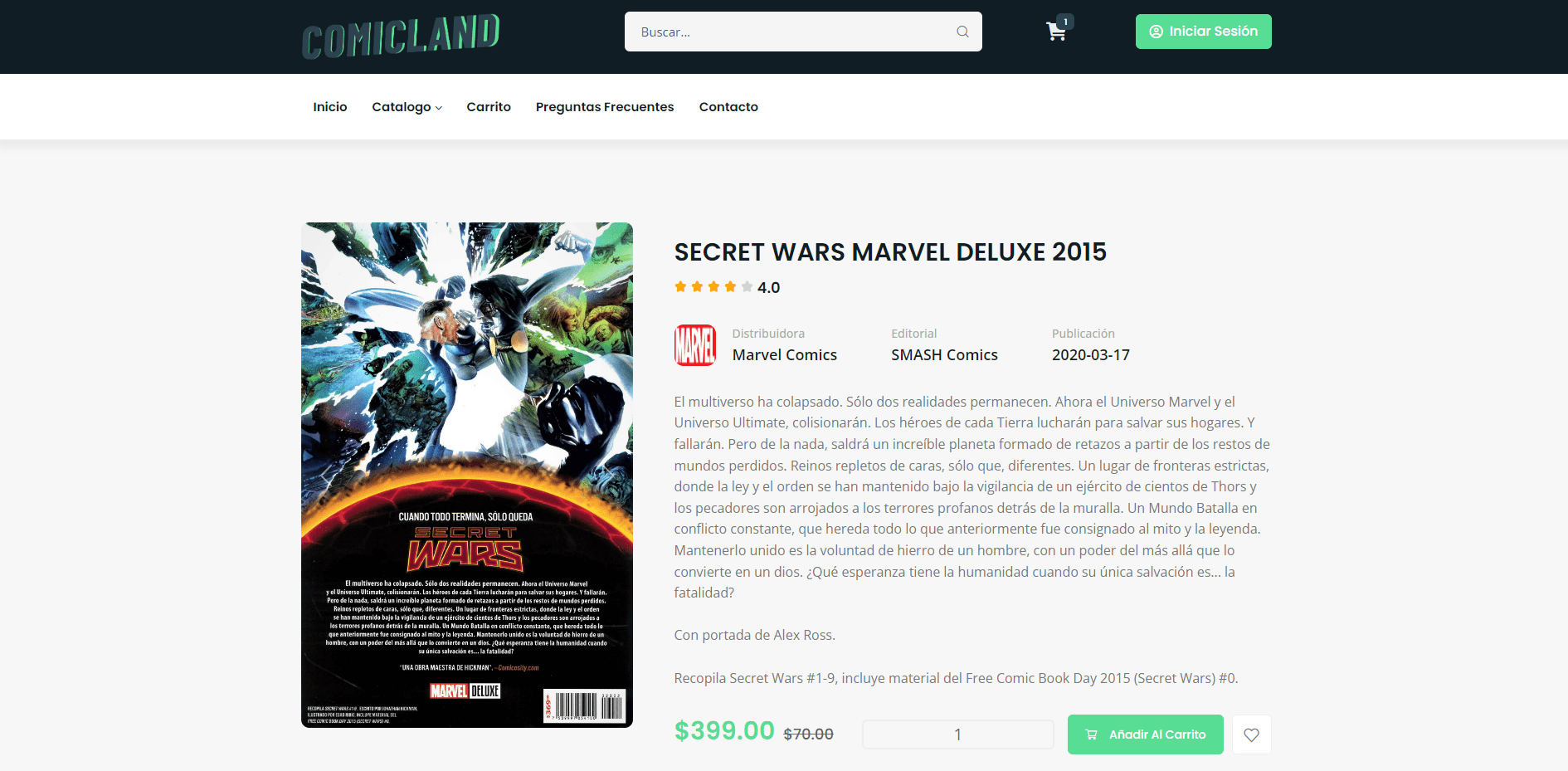Viewport: 1568px width, 771px height.
Task: Click the fifth gray rating star
Action: (x=747, y=286)
